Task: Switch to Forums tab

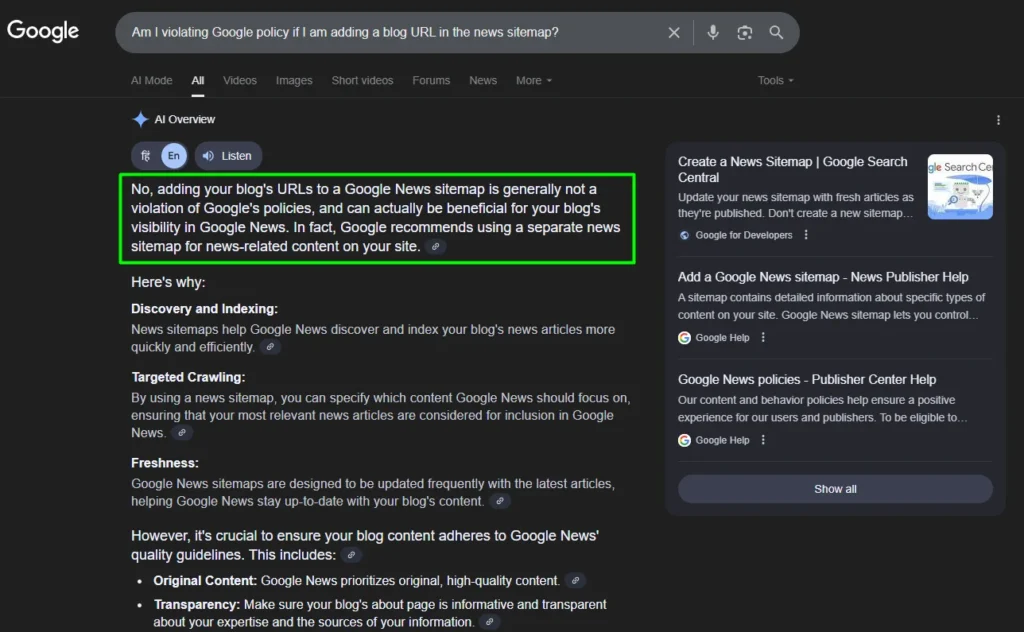Action: (431, 80)
